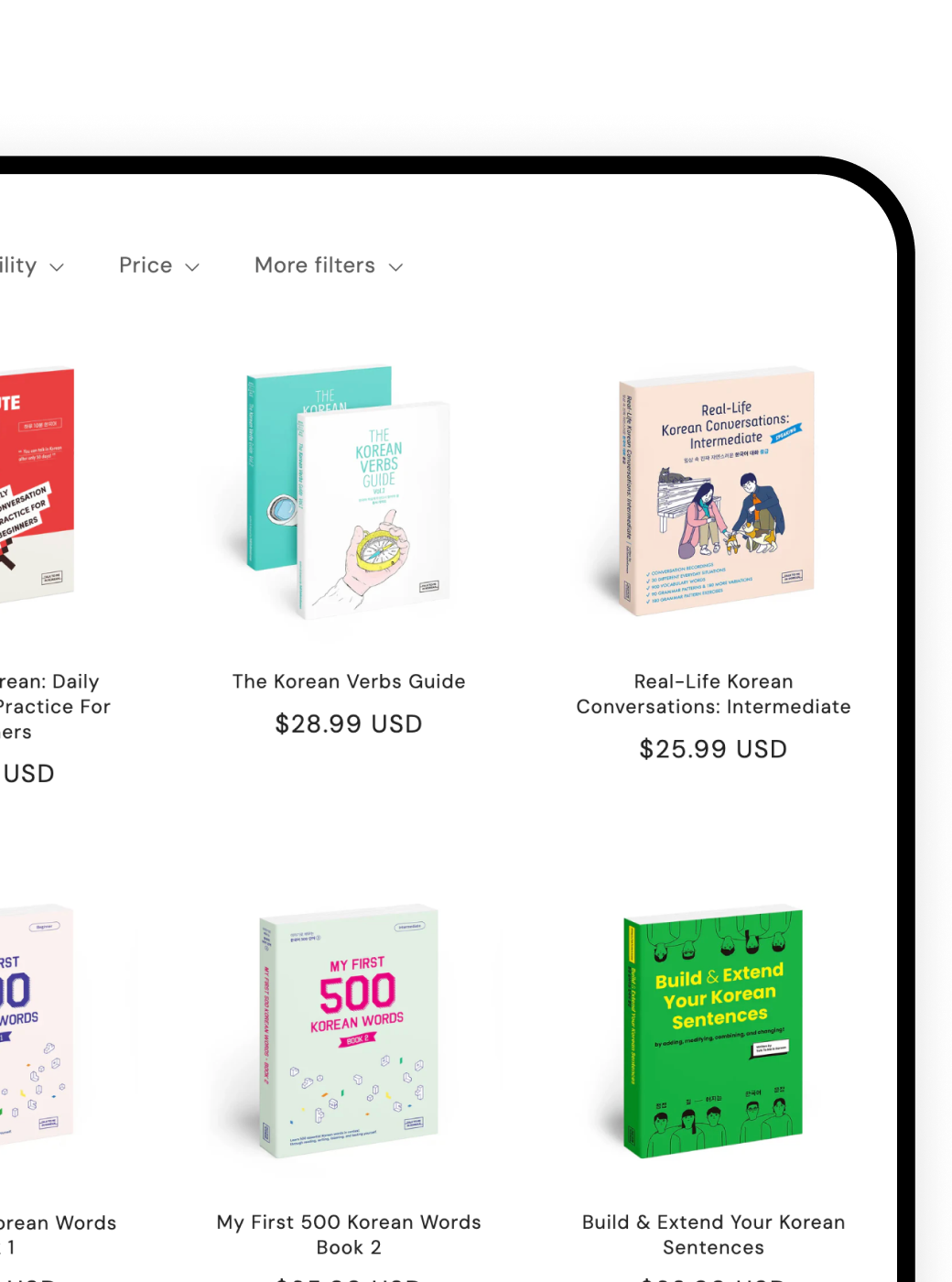Click the $25.99 USD price text
Image resolution: width=952 pixels, height=1282 pixels.
pyautogui.click(x=714, y=749)
